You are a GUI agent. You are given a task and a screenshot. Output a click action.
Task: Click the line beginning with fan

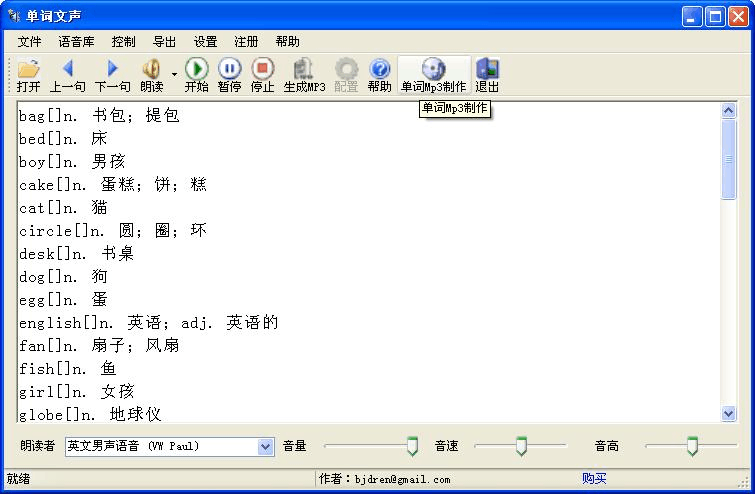tap(99, 346)
